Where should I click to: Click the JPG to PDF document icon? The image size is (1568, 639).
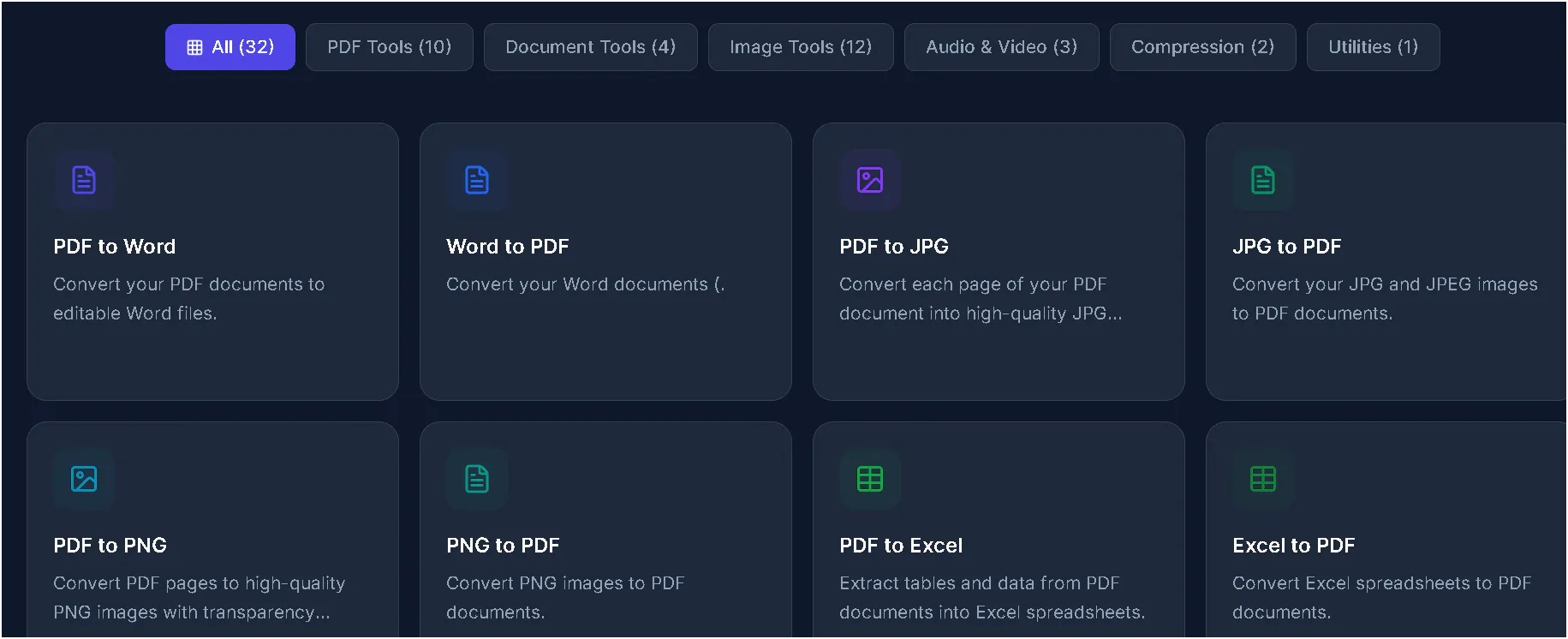pos(1263,180)
